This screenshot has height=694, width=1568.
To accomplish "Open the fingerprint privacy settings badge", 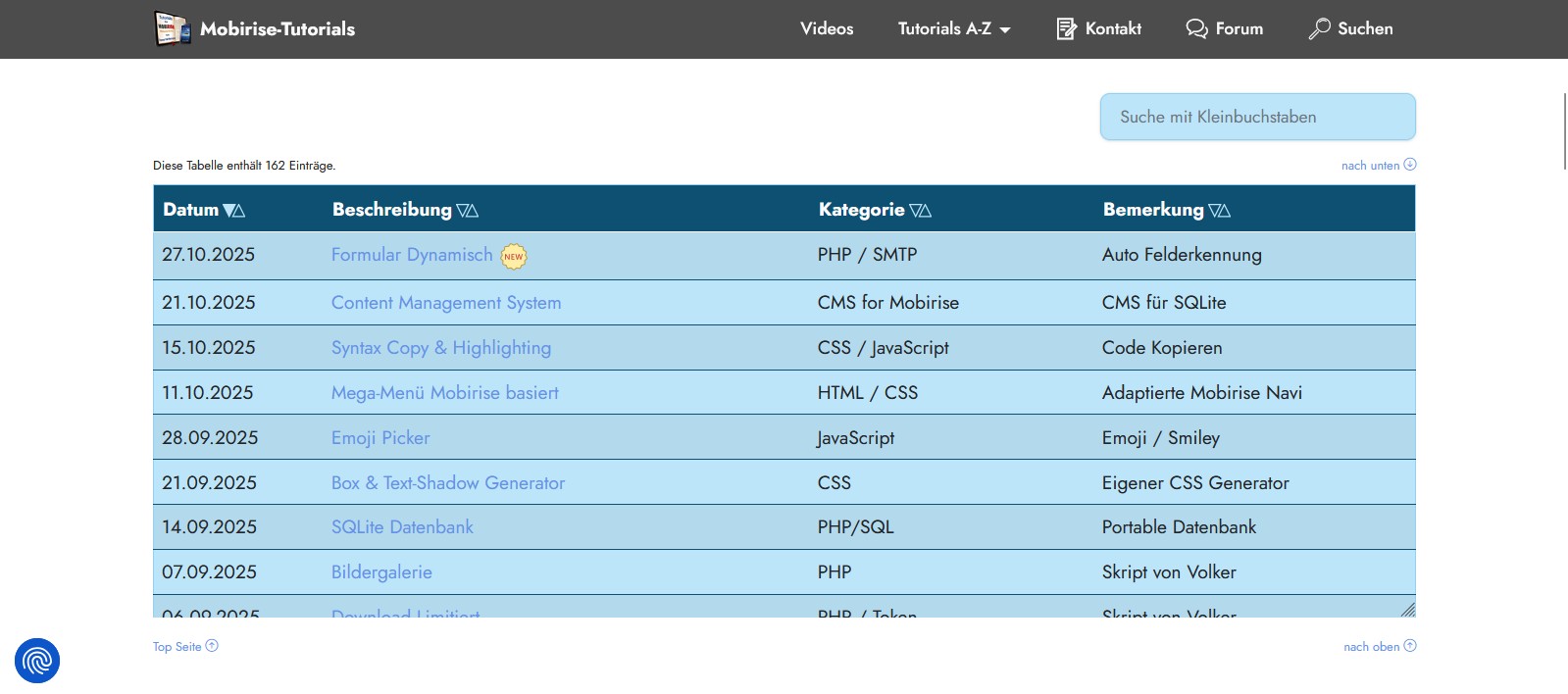I will [x=37, y=661].
